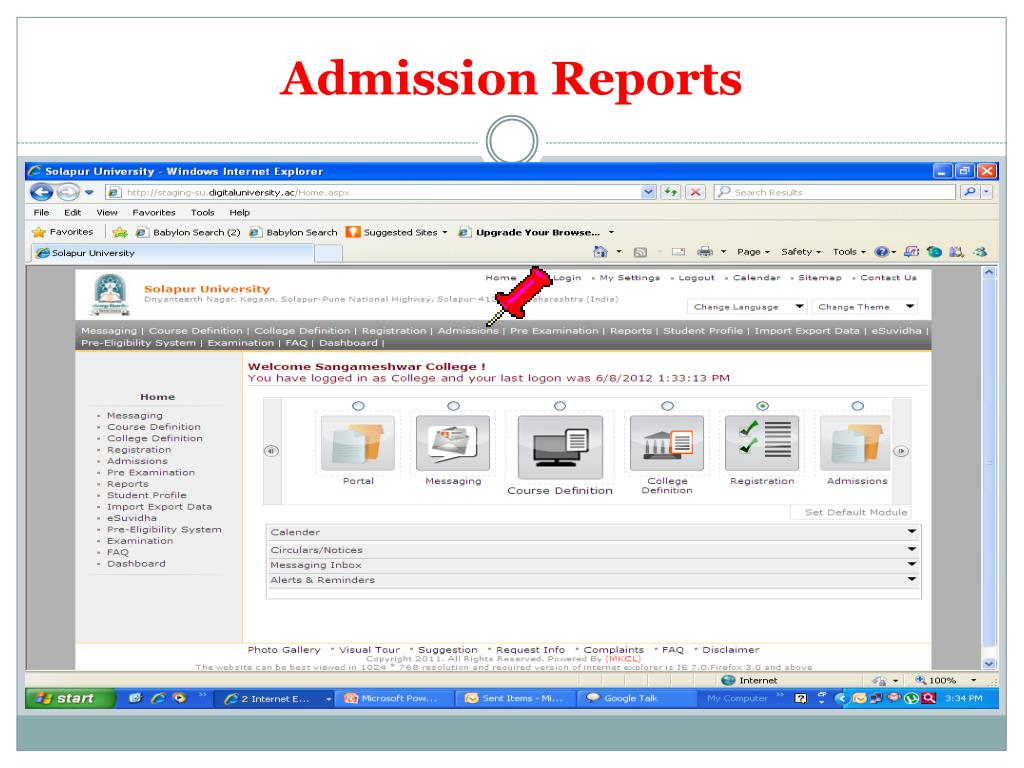Open the Favorites menu
1024x768 pixels.
point(154,212)
